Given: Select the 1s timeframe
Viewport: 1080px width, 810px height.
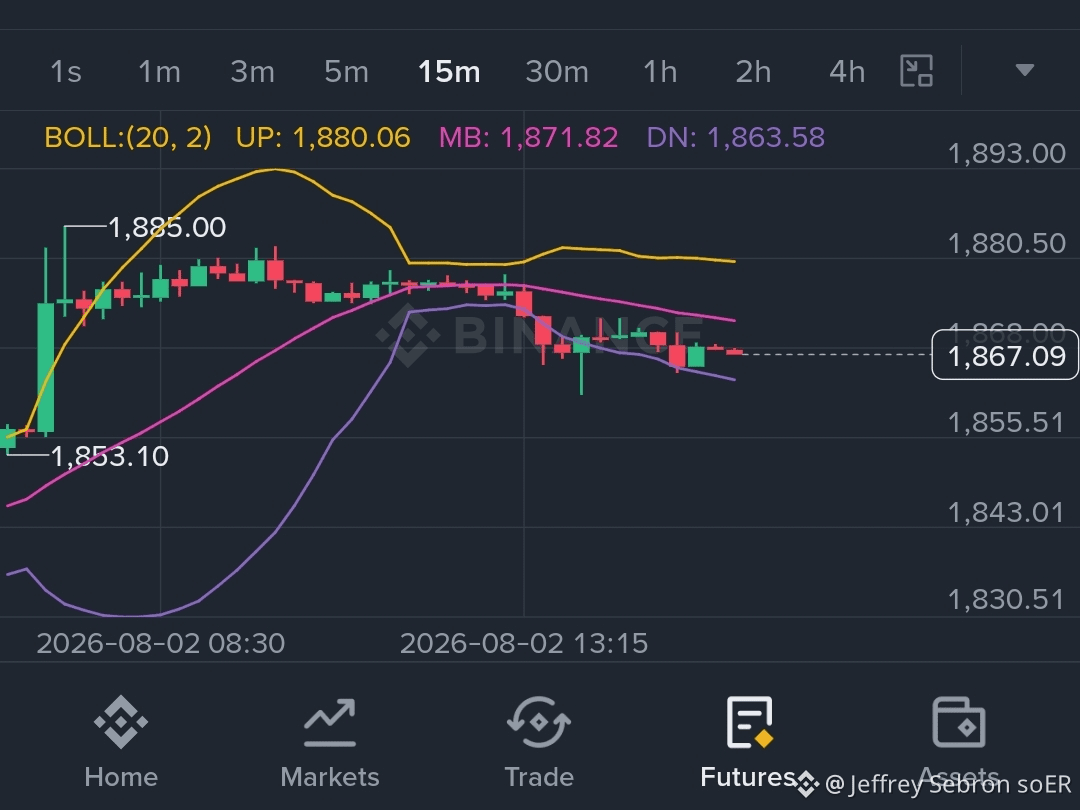Looking at the screenshot, I should 65,72.
